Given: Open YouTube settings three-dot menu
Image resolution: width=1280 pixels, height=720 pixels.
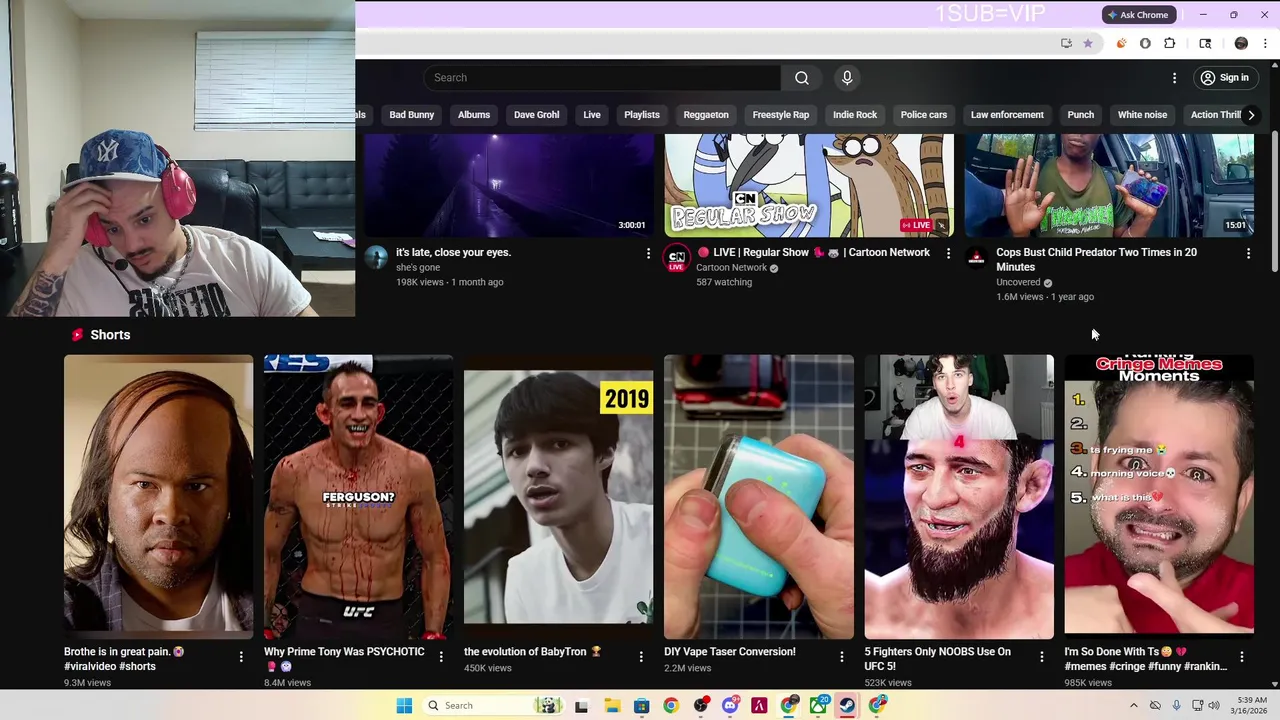Looking at the screenshot, I should click(1175, 78).
